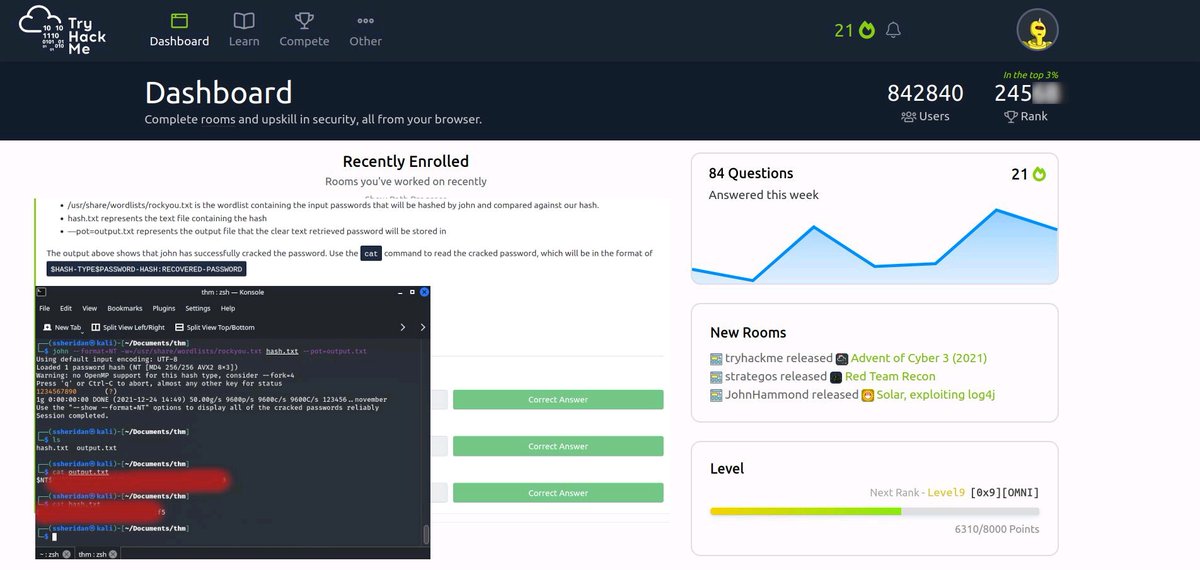Close the '~ : zsh' Konsole tab
The height and width of the screenshot is (570, 1200).
coord(67,554)
